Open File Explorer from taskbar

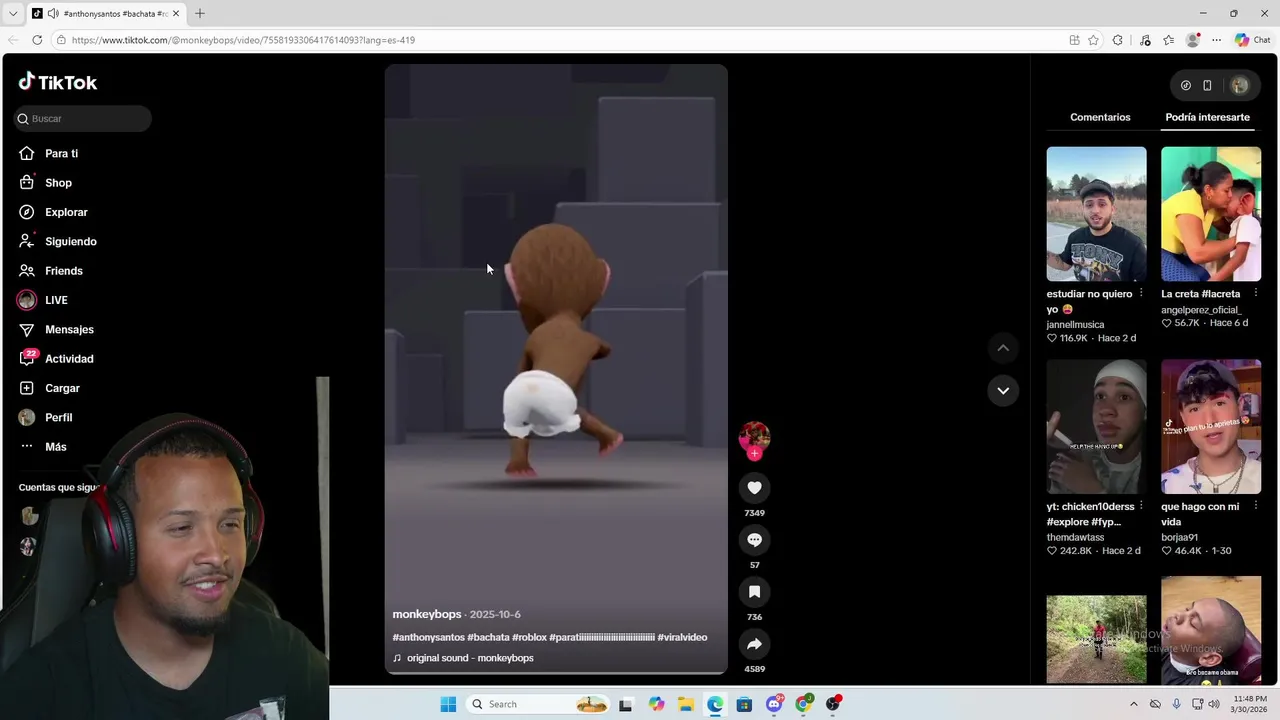click(x=686, y=704)
